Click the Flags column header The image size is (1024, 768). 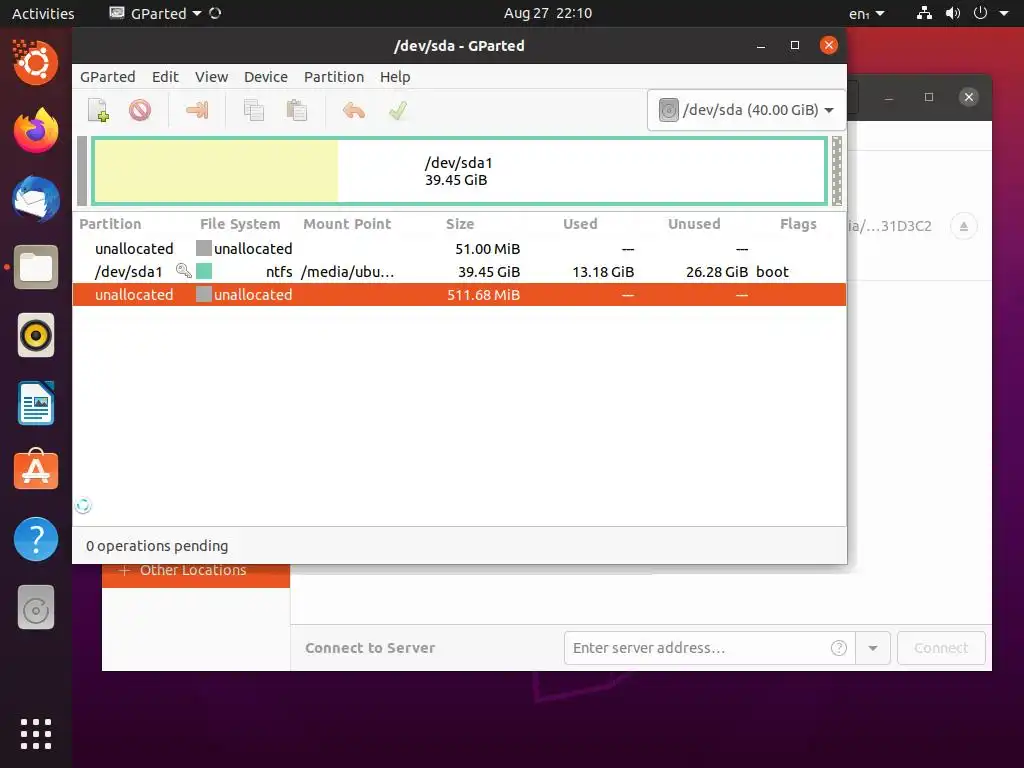798,224
